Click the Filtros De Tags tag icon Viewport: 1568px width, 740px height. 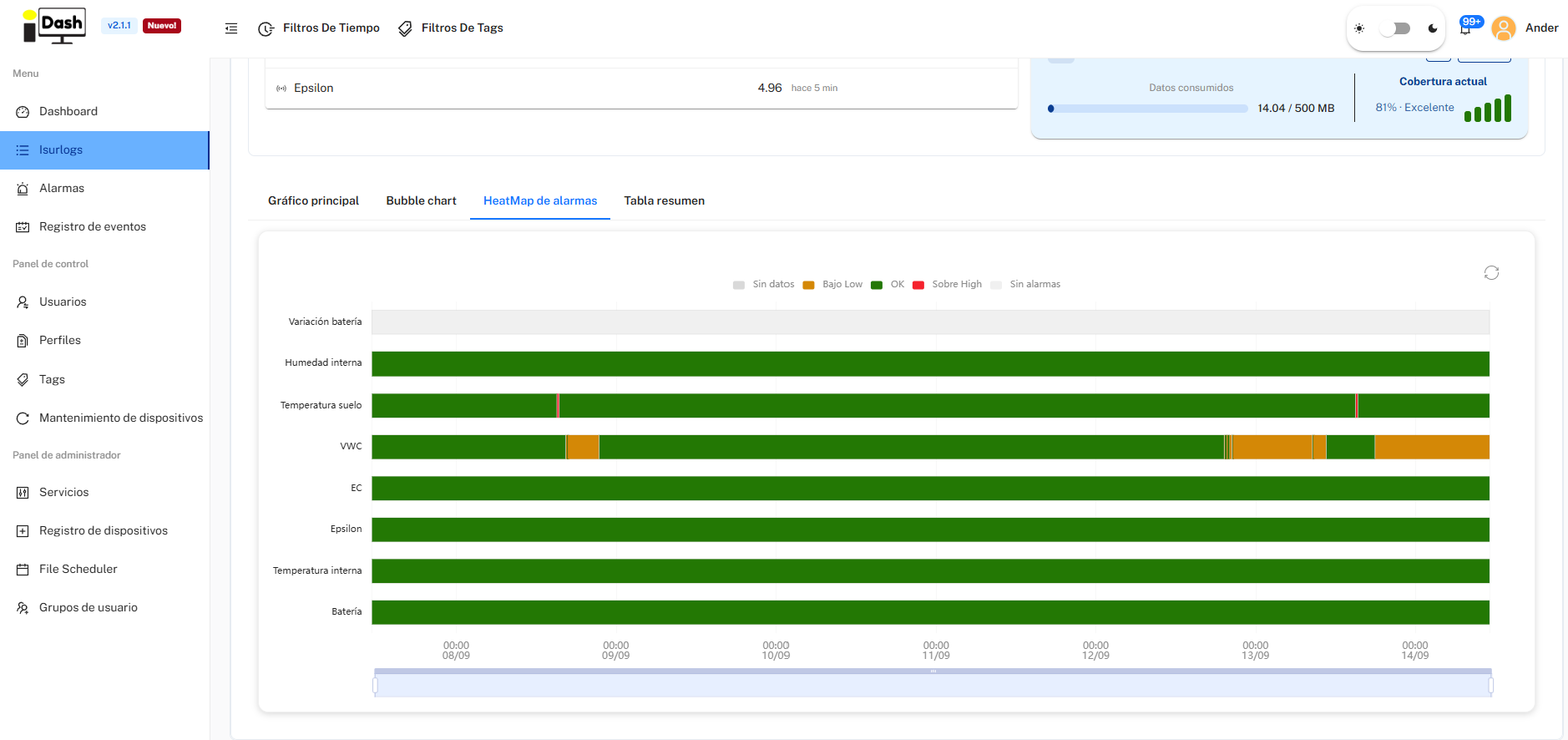coord(405,28)
